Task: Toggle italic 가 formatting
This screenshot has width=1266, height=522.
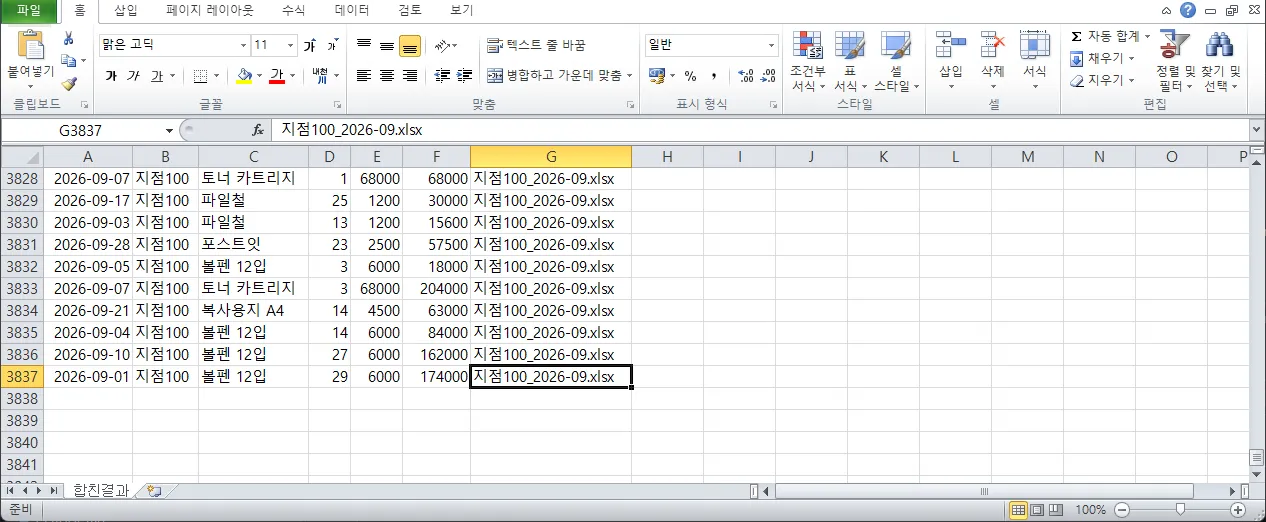Action: point(134,76)
